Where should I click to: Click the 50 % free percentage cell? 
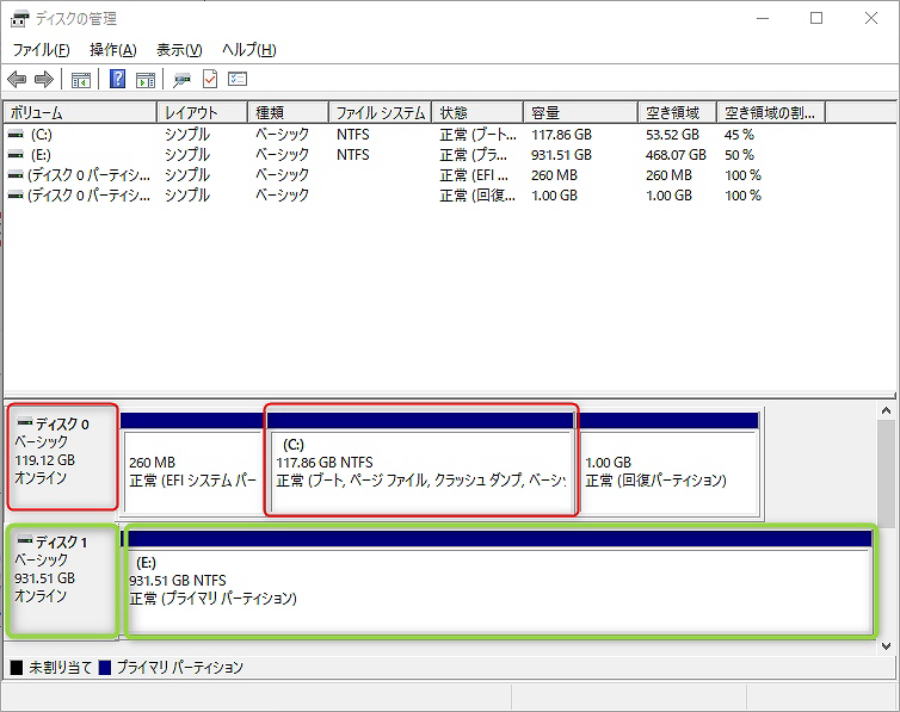pos(739,154)
